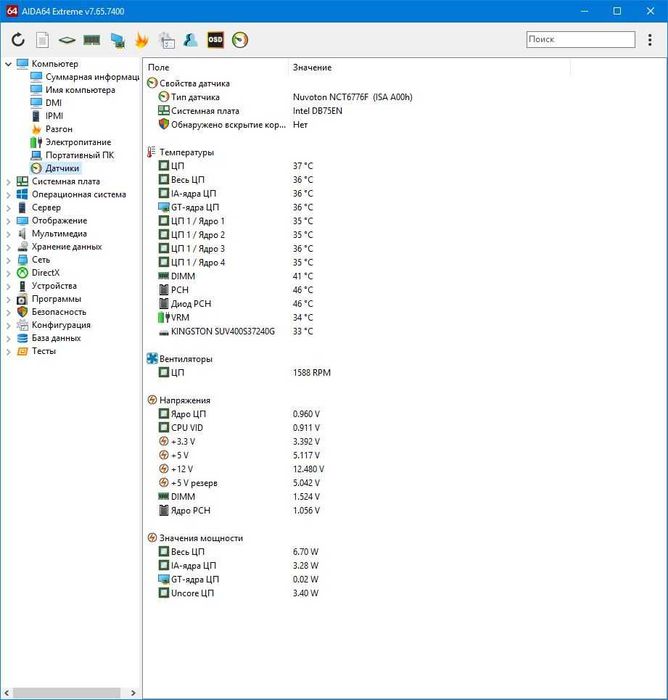Image resolution: width=668 pixels, height=700 pixels.
Task: Click the user audit toolbar icon
Action: tap(191, 40)
